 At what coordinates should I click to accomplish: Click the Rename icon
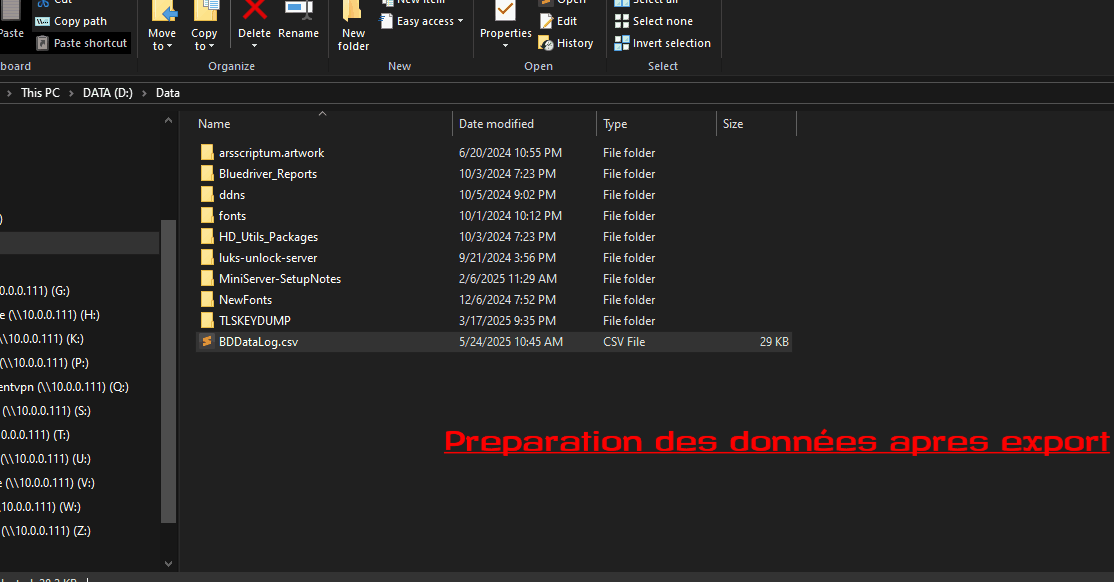click(x=298, y=10)
